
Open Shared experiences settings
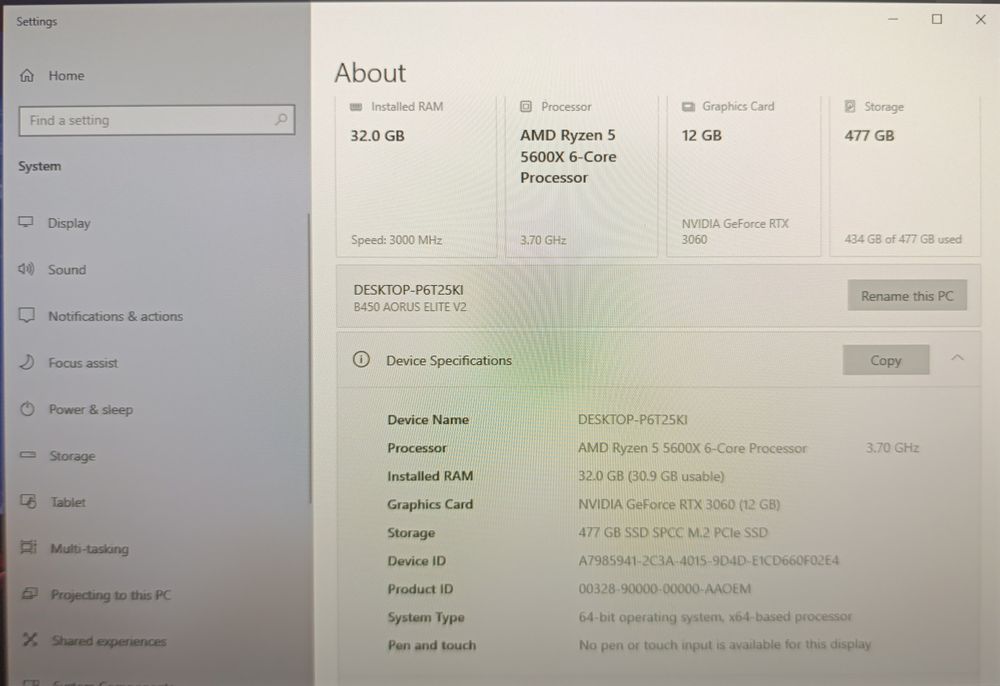(x=108, y=641)
